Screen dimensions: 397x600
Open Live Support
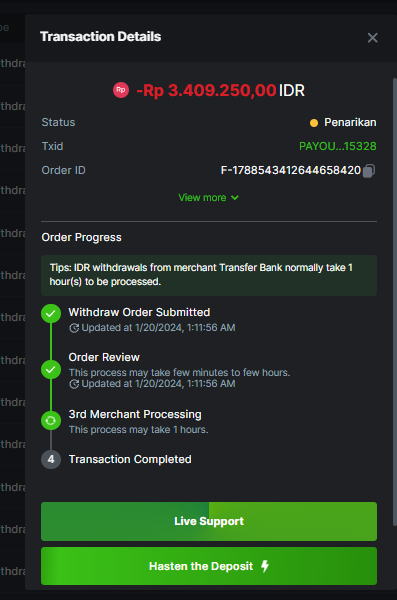209,521
